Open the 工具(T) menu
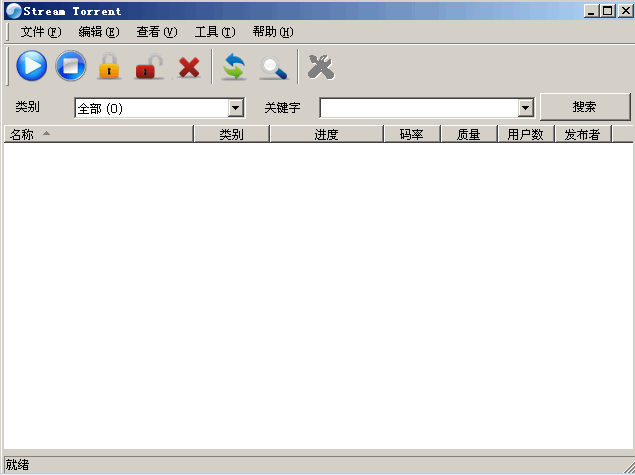The width and height of the screenshot is (635, 475). pos(215,32)
